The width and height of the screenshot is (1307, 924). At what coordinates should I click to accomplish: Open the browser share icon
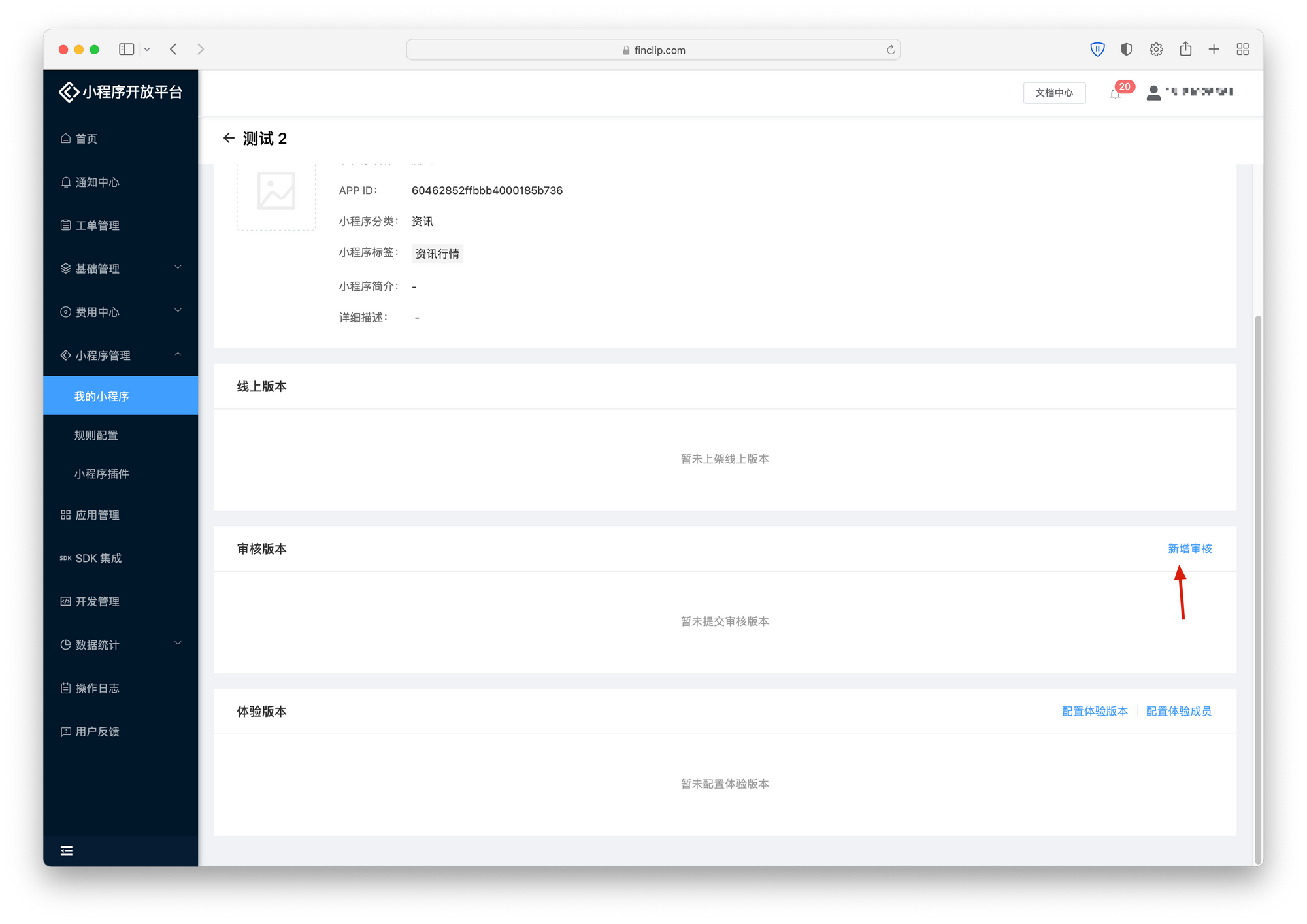pos(1185,49)
